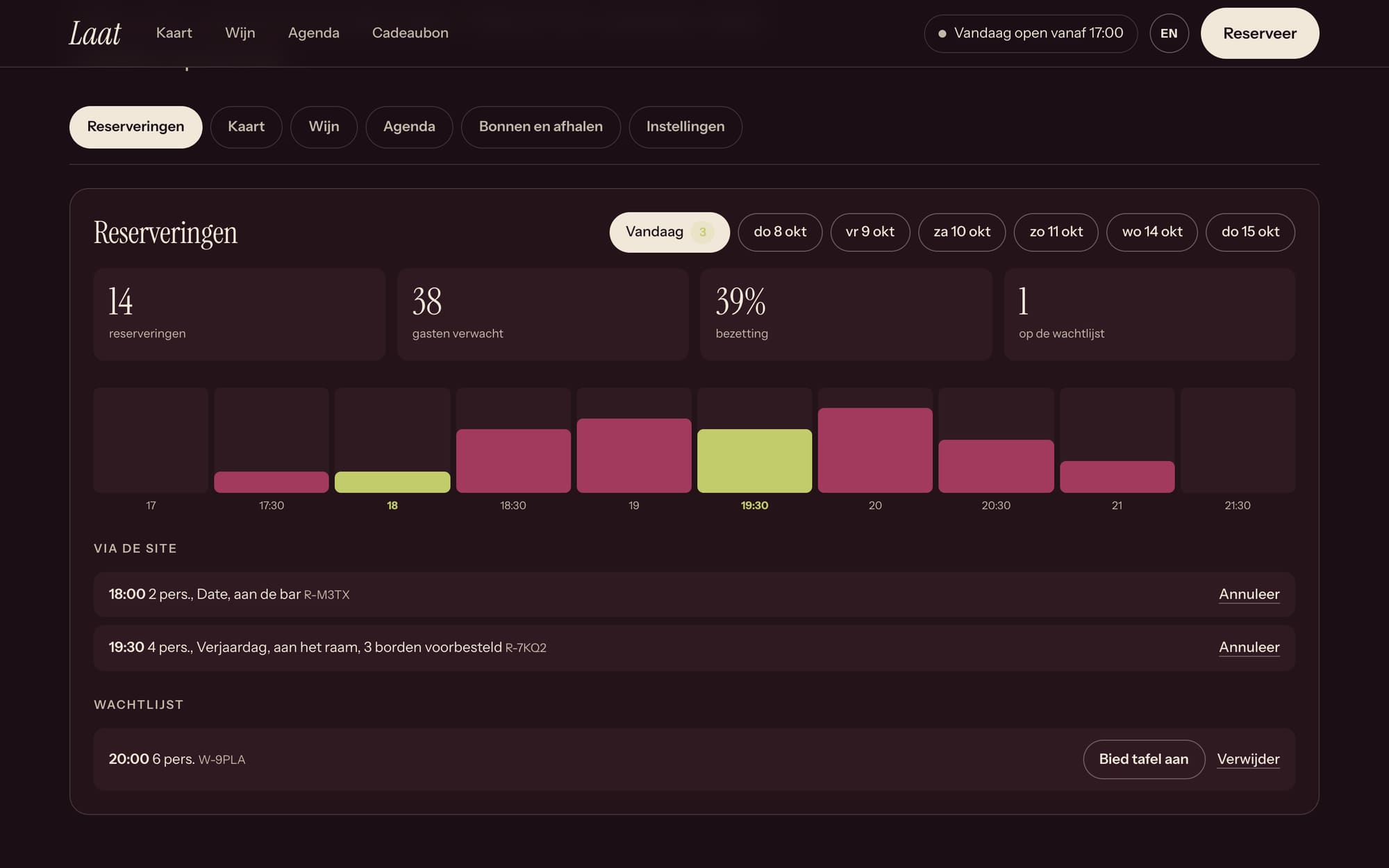The width and height of the screenshot is (1389, 868).
Task: Select date wo 14 okt
Action: pos(1152,232)
